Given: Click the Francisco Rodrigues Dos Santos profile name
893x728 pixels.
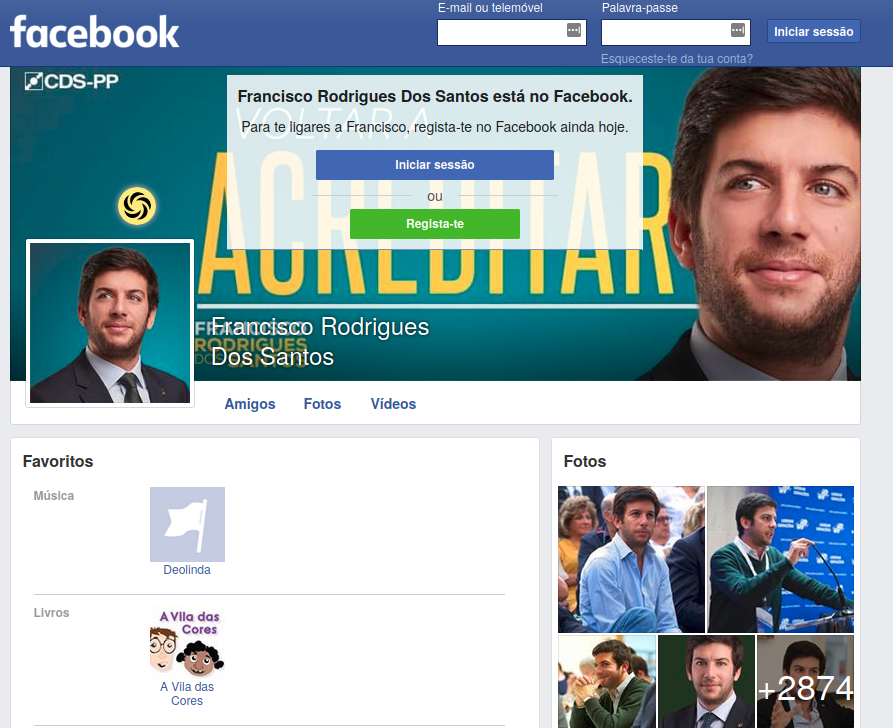Looking at the screenshot, I should [x=319, y=342].
